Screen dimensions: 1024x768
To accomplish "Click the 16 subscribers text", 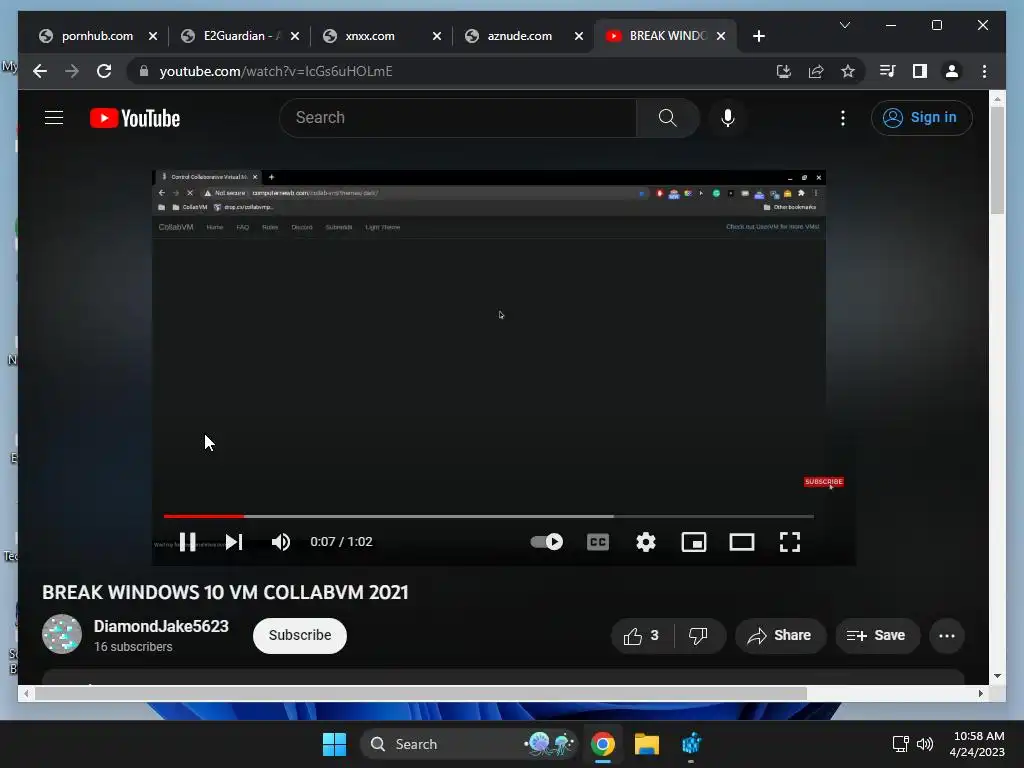I will (133, 647).
